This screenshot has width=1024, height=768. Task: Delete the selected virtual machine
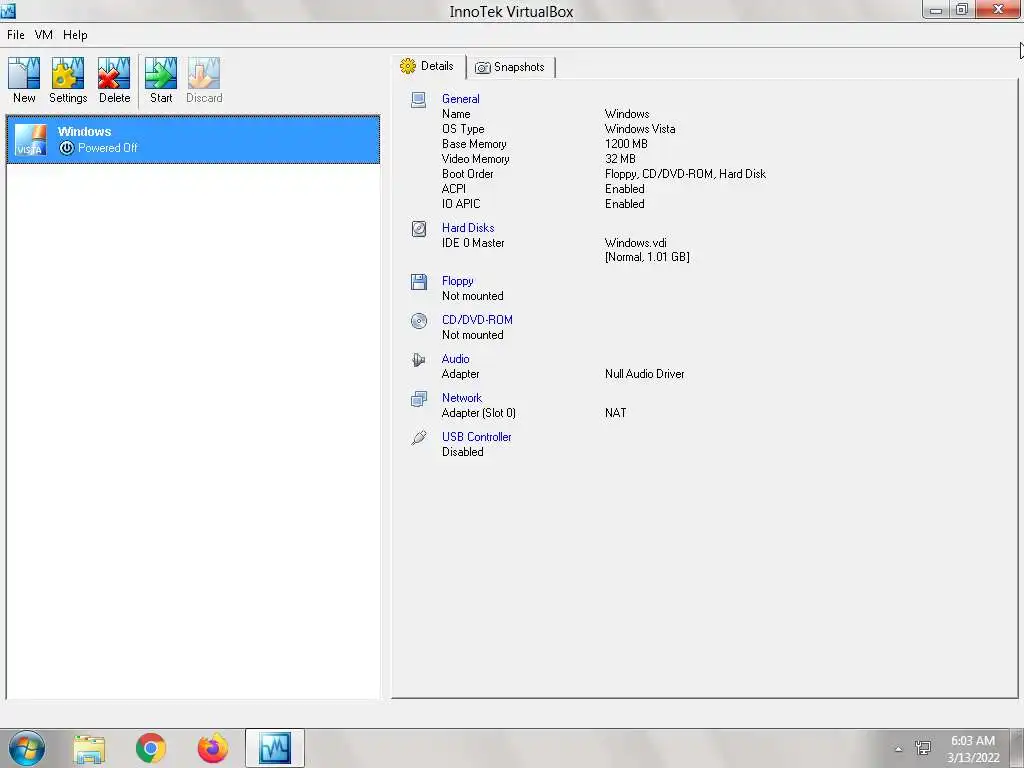(114, 80)
